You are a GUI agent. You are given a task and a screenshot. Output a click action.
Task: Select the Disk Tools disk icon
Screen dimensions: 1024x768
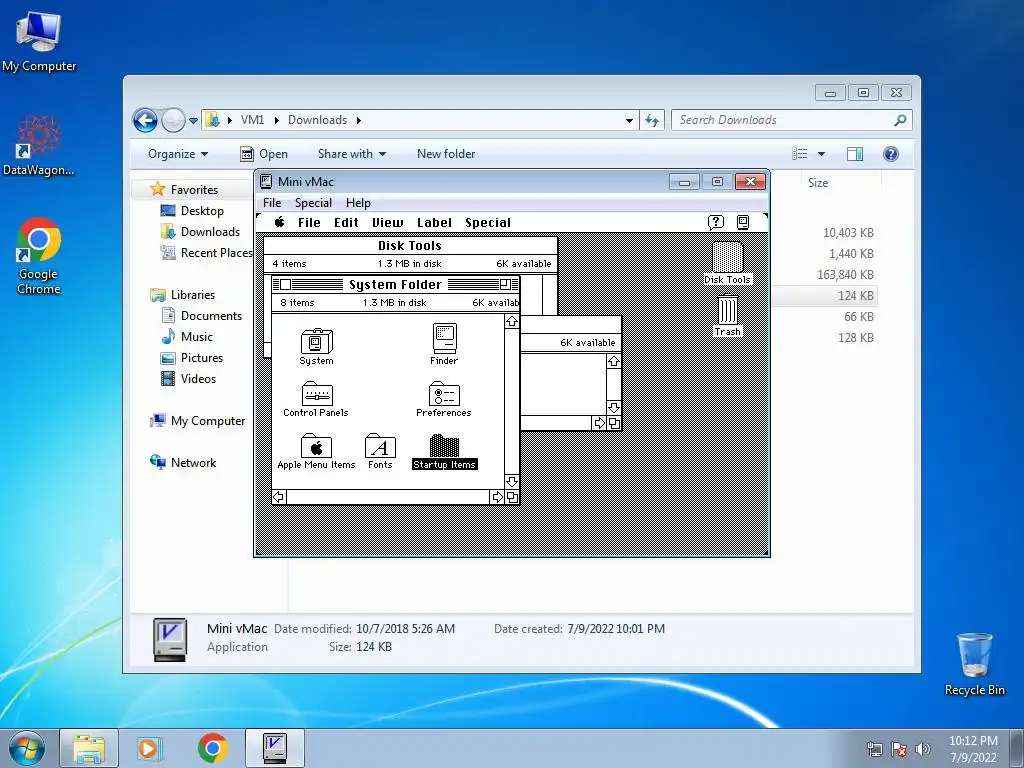point(727,257)
